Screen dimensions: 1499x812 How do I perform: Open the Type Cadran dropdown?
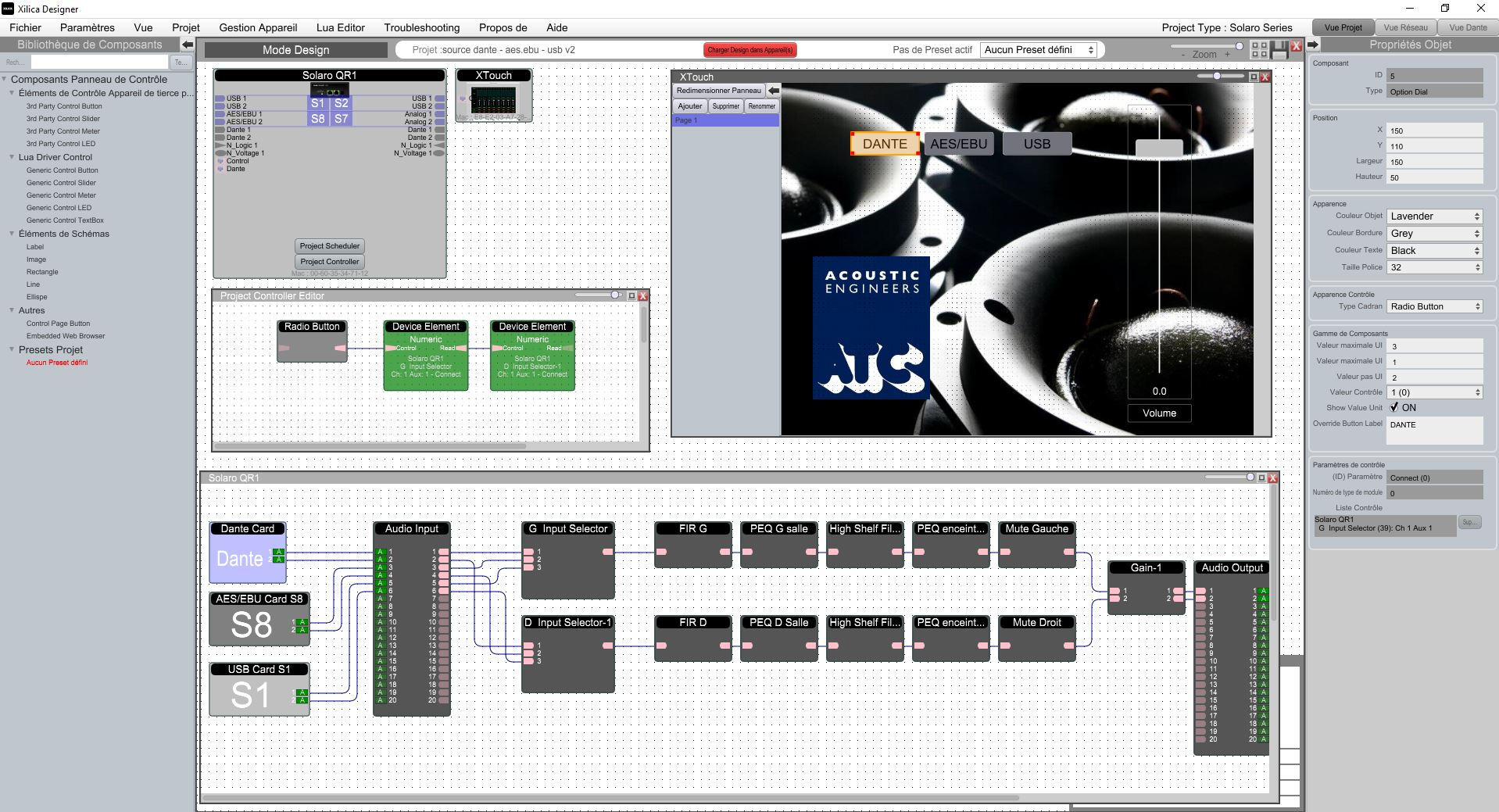pyautogui.click(x=1435, y=306)
